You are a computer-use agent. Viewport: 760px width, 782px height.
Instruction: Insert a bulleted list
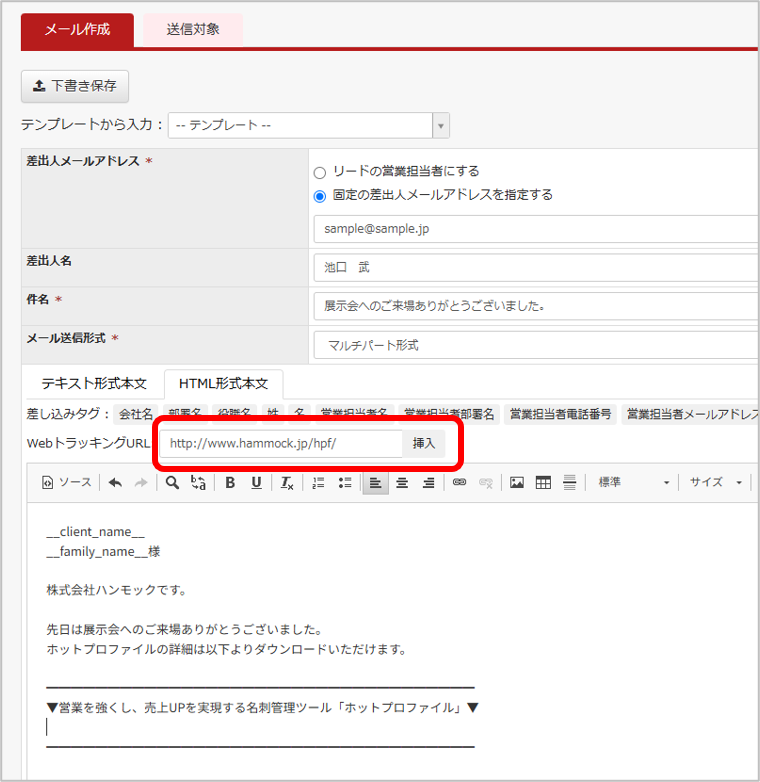pos(345,482)
